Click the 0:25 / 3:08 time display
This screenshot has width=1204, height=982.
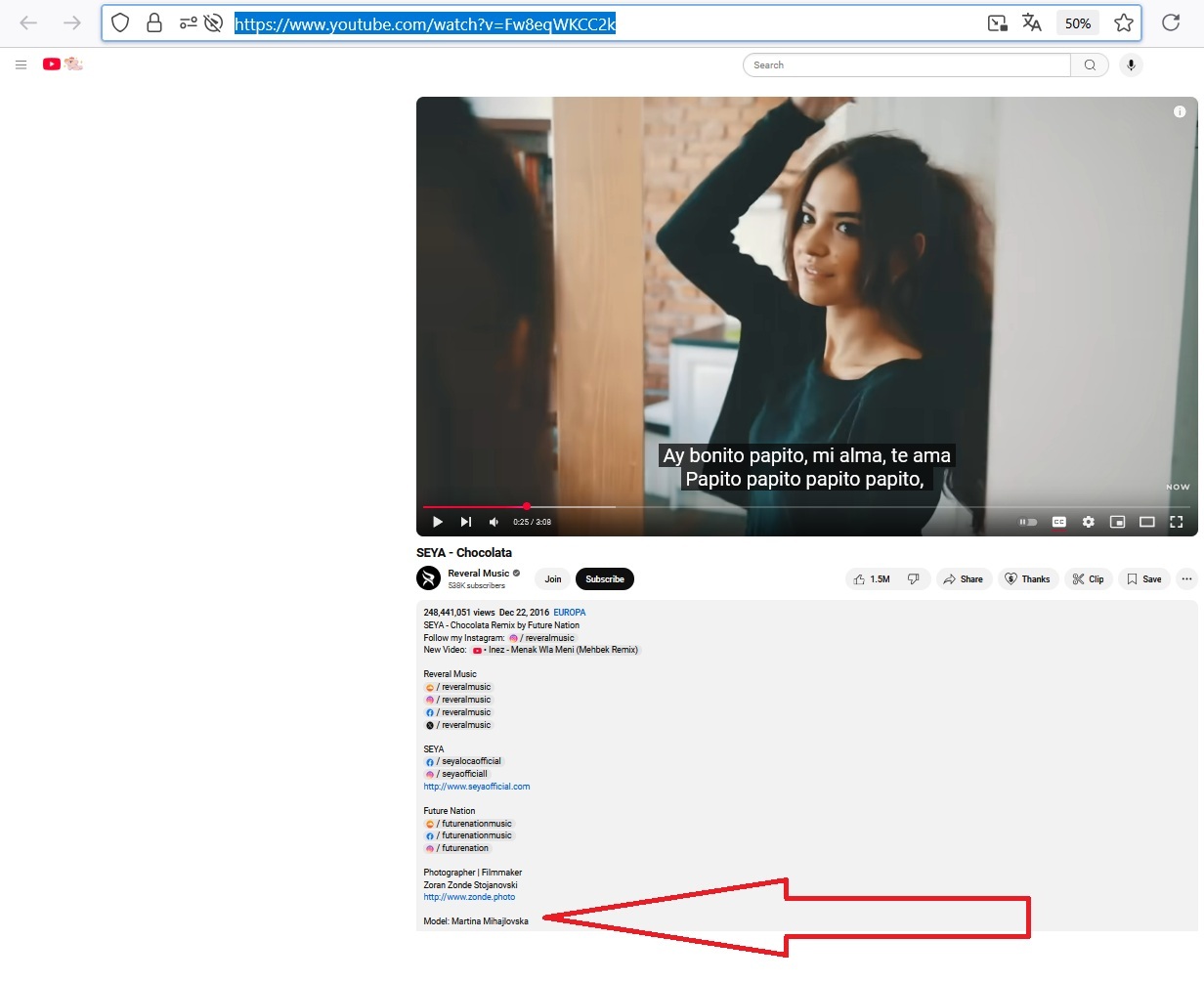533,522
